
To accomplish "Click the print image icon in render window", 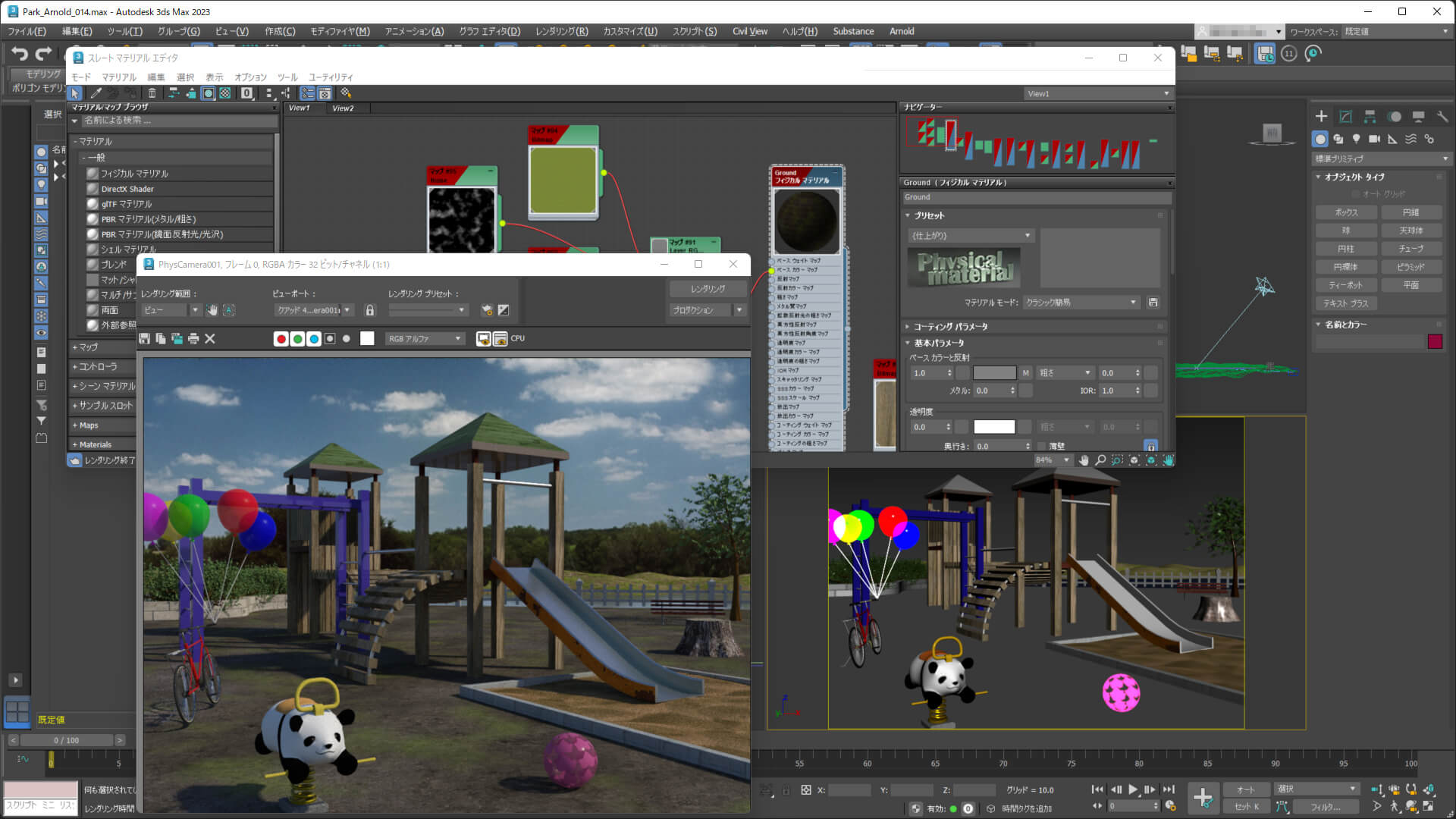I will (x=193, y=339).
